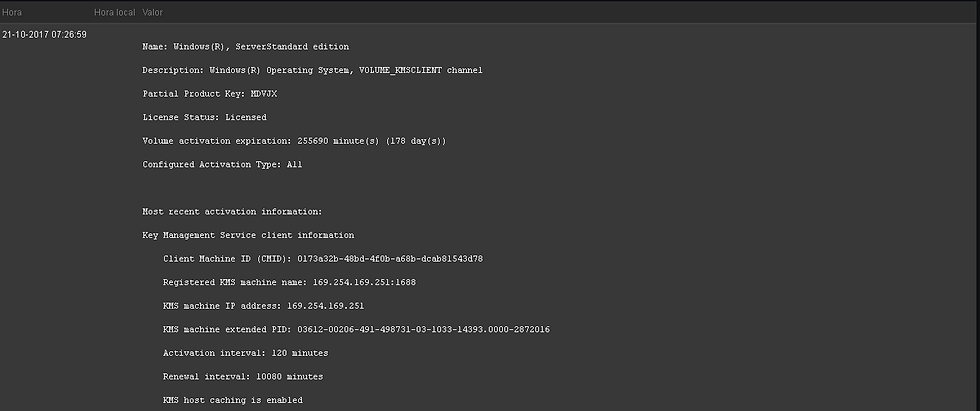980x411 pixels.
Task: Select the KMS machine extended PID line
Action: pyautogui.click(x=356, y=329)
